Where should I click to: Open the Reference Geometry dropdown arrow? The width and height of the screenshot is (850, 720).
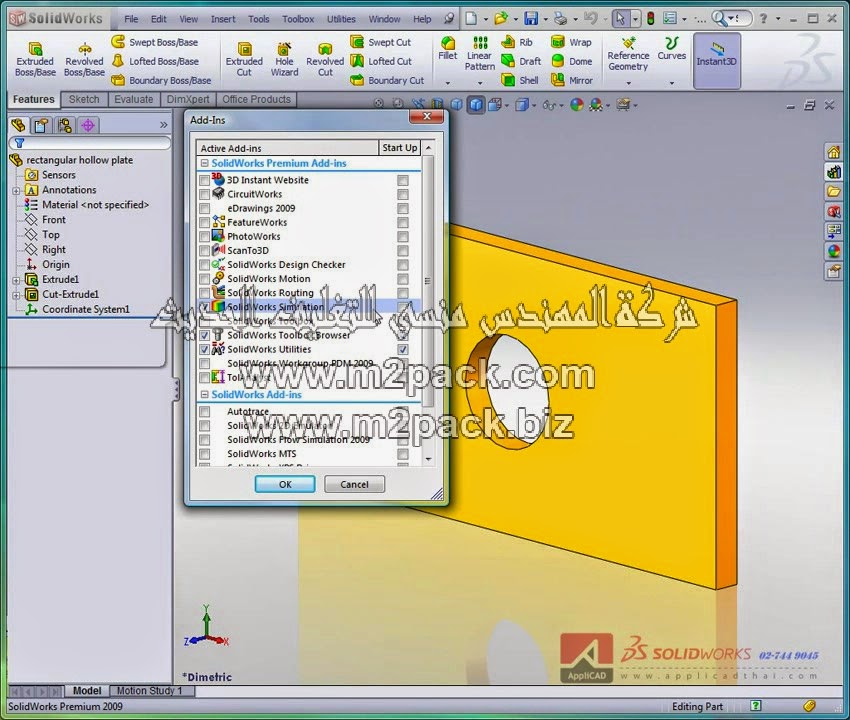click(628, 83)
